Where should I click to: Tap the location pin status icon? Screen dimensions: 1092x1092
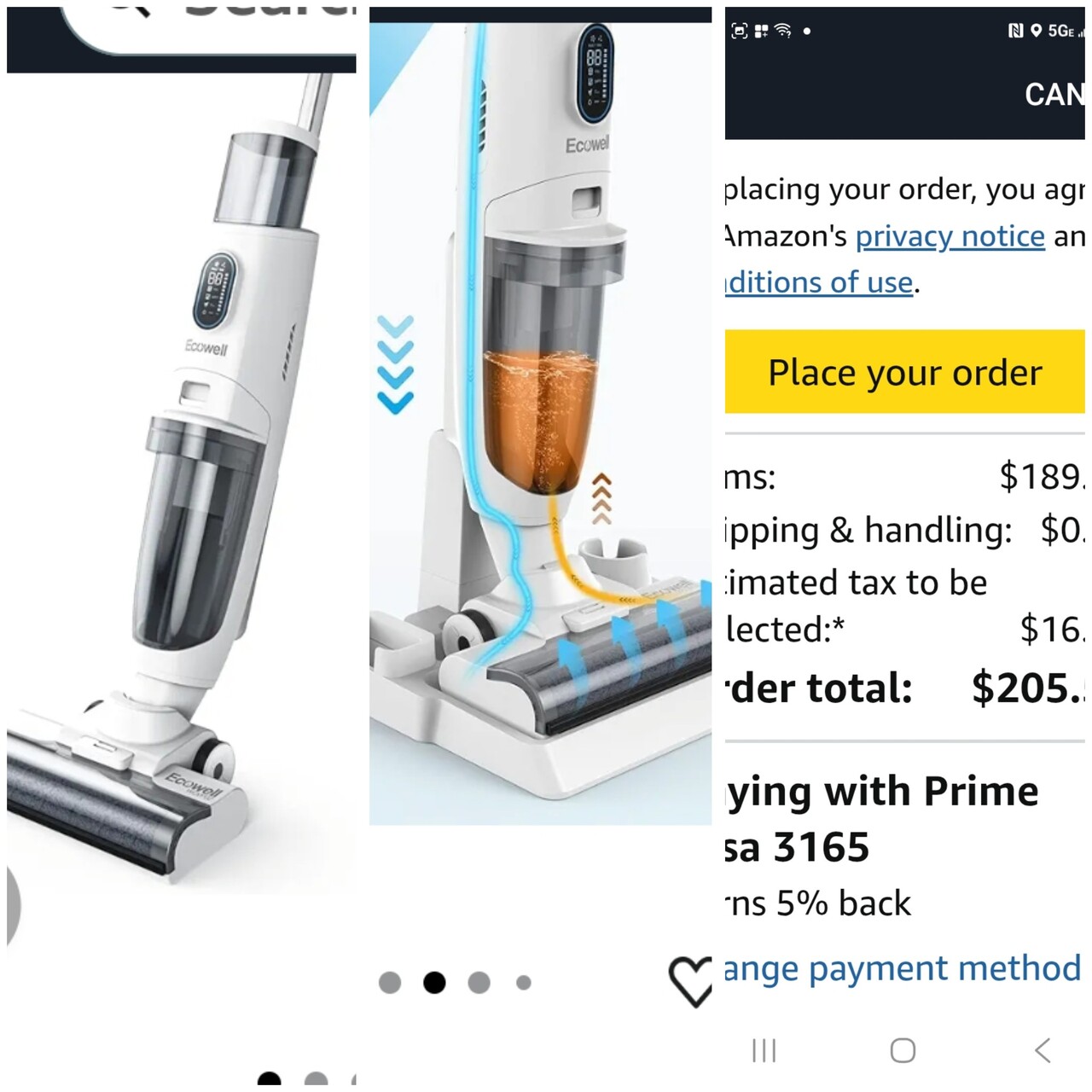[x=1036, y=31]
